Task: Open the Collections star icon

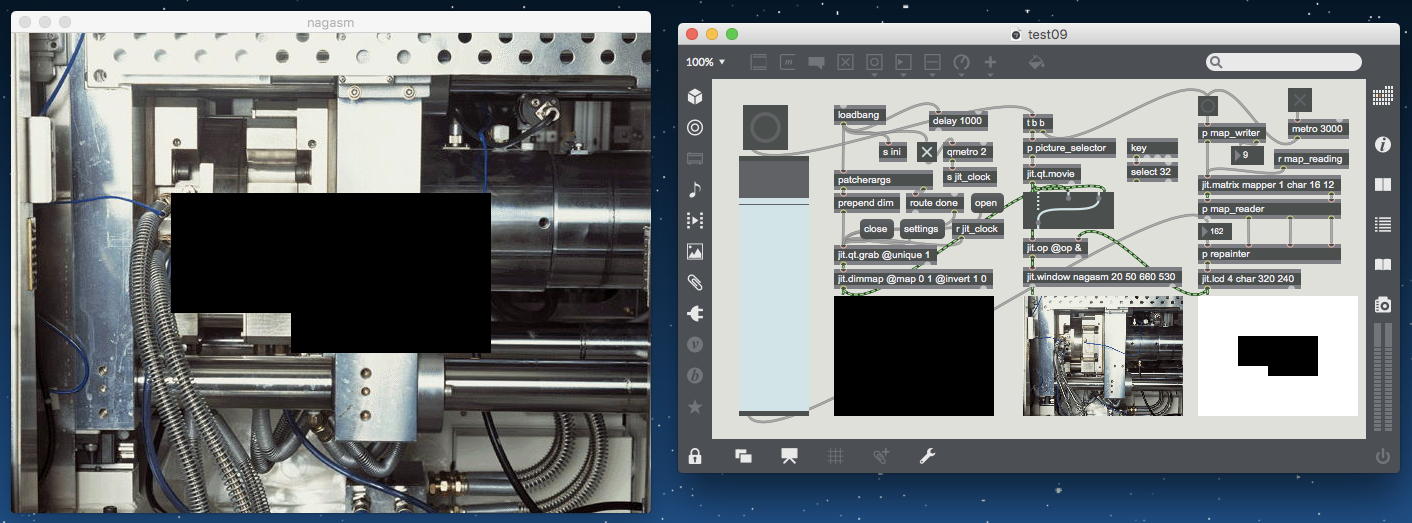Action: coord(695,407)
